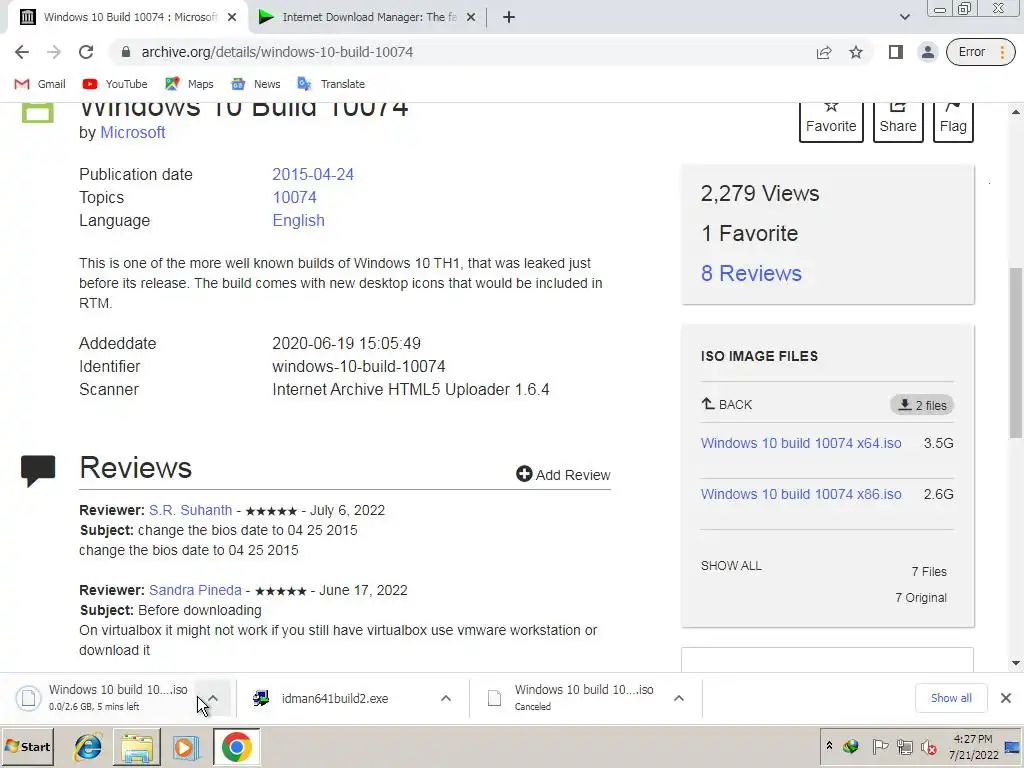1024x768 pixels.
Task: Click 7 Original count
Action: pos(921,598)
